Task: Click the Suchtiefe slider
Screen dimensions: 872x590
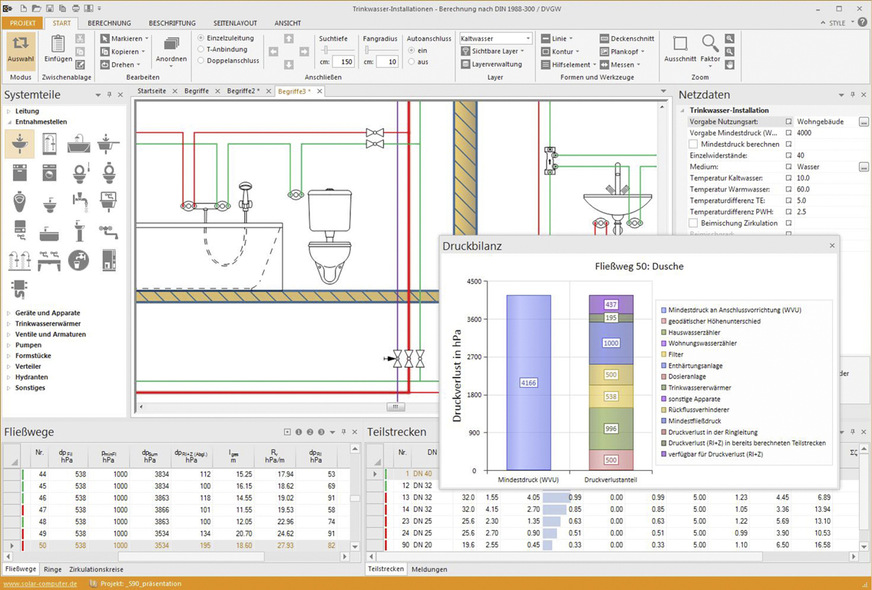Action: [334, 50]
